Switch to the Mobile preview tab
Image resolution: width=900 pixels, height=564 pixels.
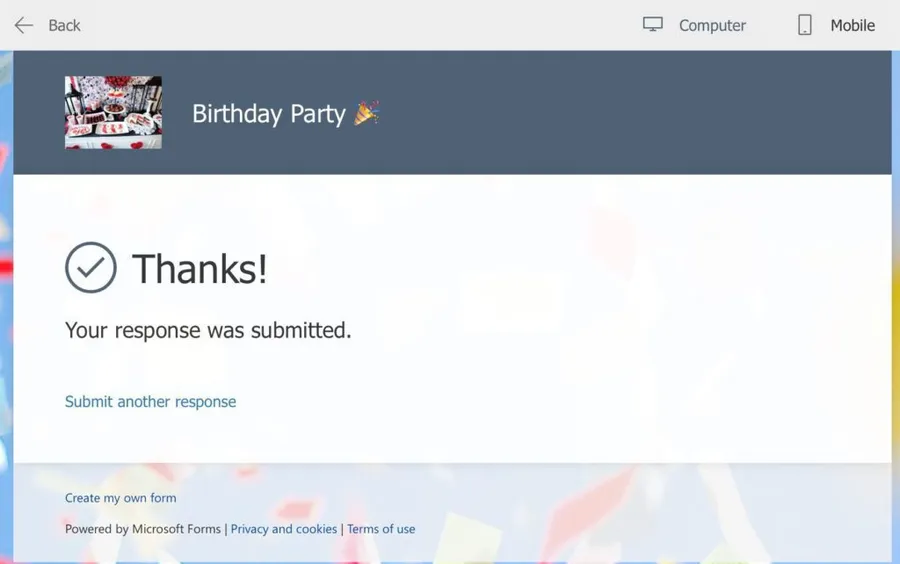click(x=852, y=26)
